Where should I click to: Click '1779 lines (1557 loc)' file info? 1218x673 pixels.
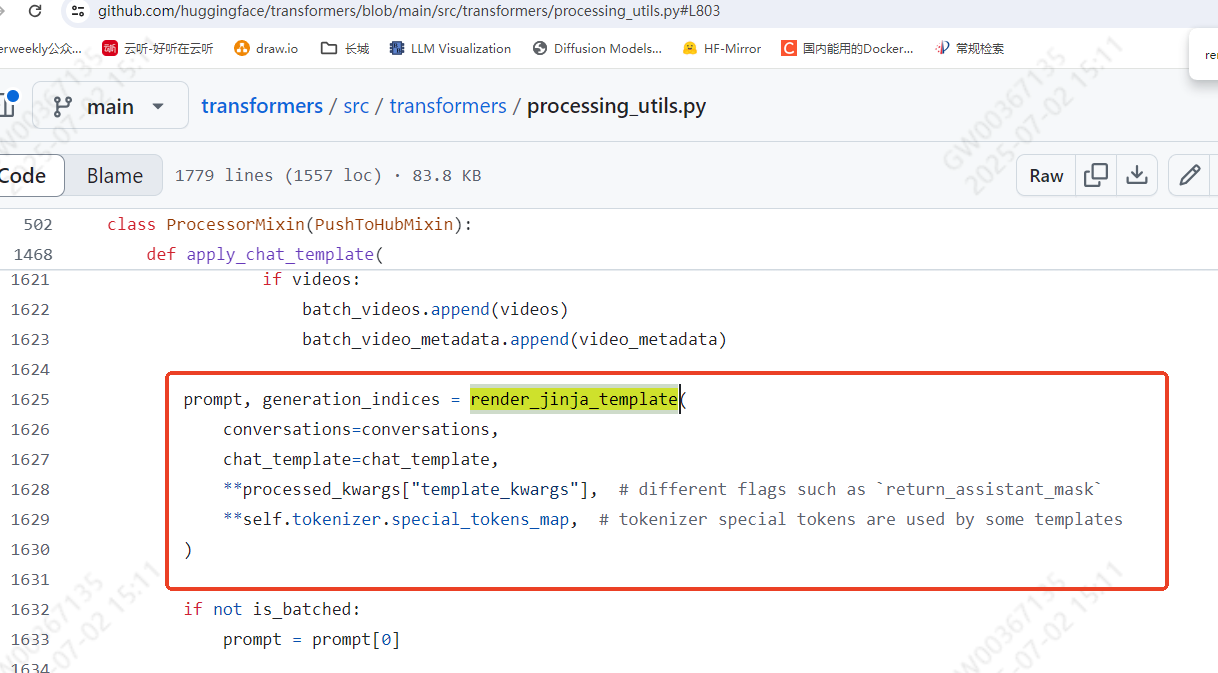(x=278, y=175)
